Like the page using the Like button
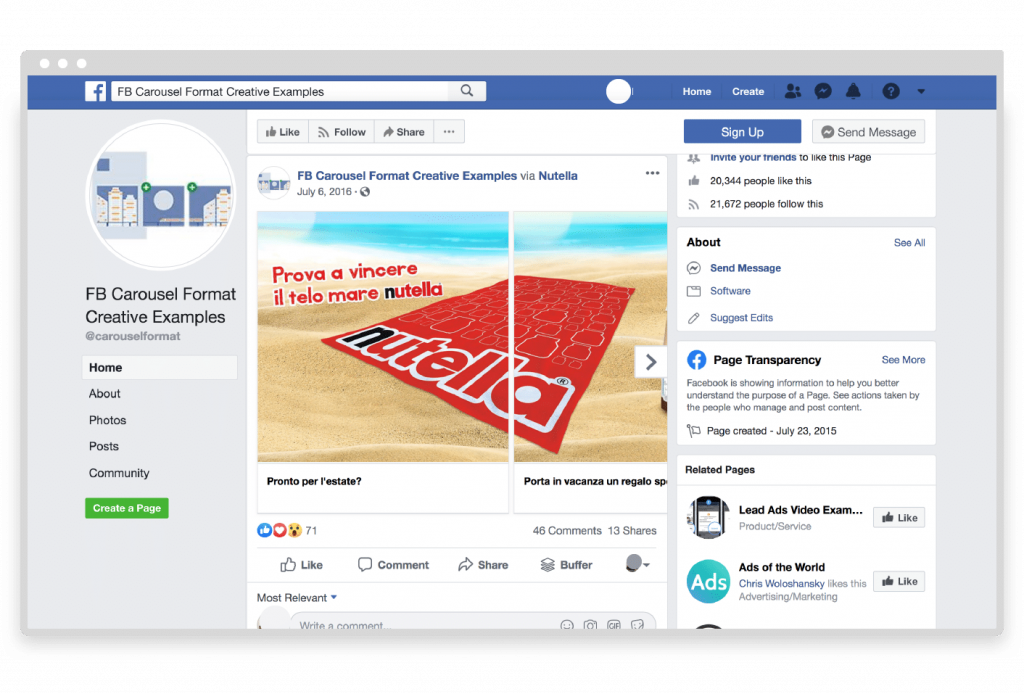 point(282,131)
